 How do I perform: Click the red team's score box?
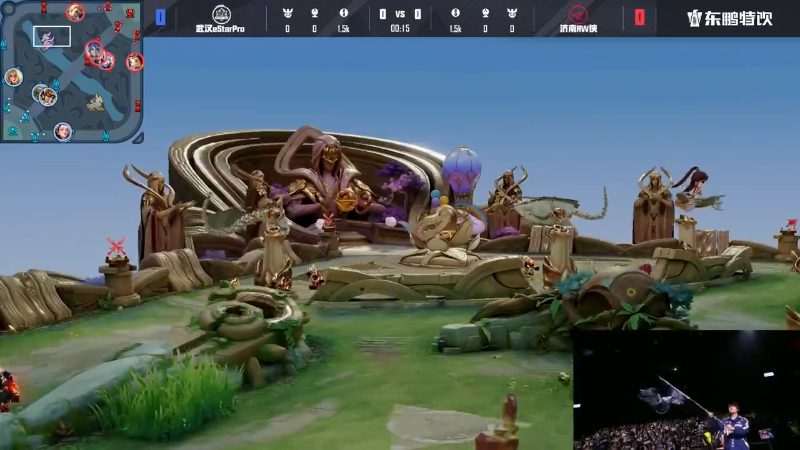click(639, 18)
